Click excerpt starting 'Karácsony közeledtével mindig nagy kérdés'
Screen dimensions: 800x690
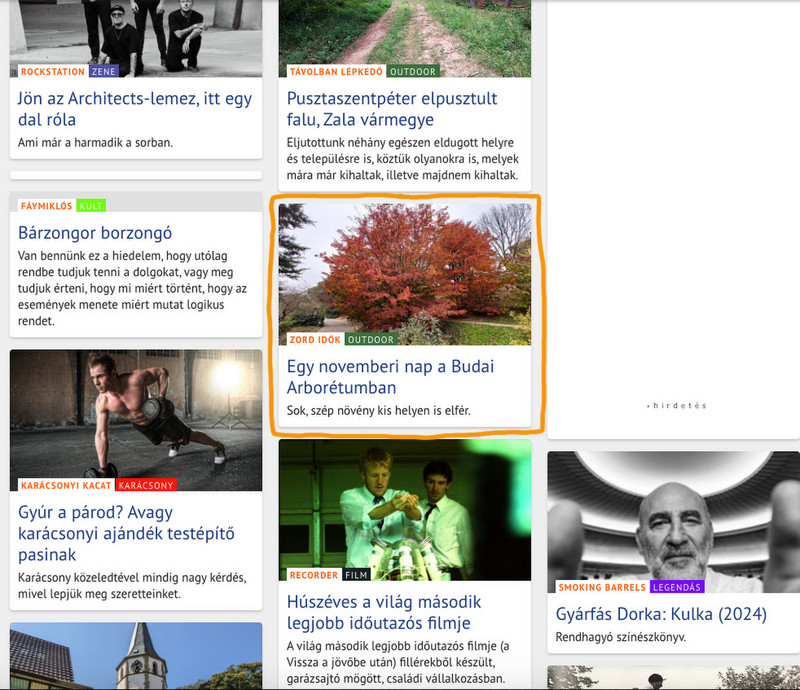tap(132, 586)
